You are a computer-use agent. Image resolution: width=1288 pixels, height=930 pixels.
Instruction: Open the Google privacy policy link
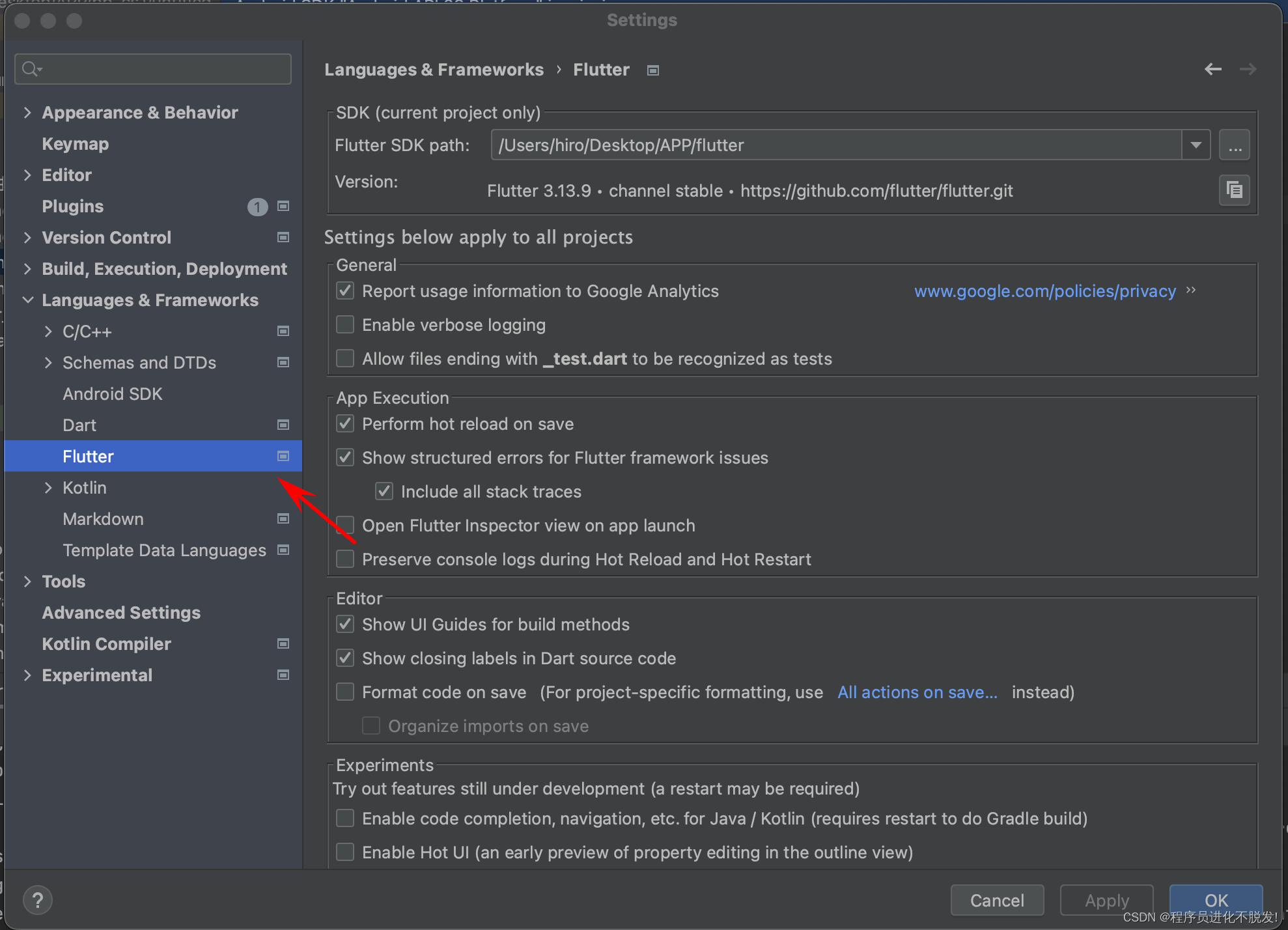tap(1044, 291)
